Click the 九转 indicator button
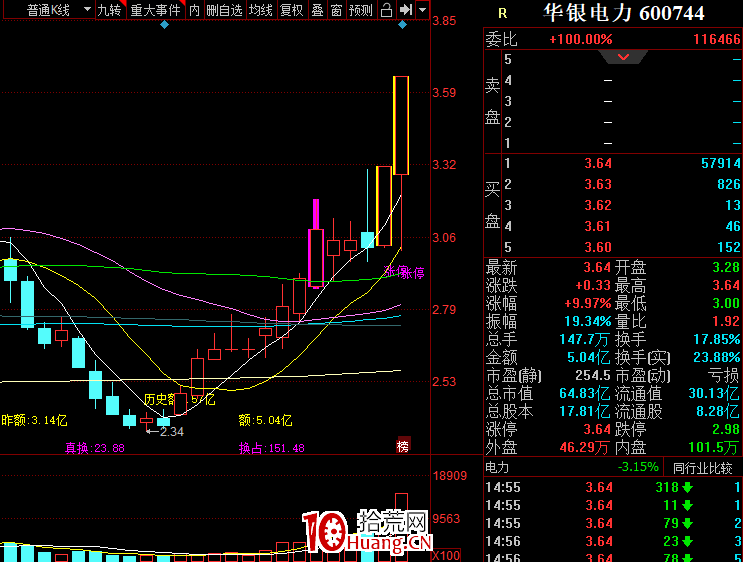The height and width of the screenshot is (562, 743). [109, 10]
